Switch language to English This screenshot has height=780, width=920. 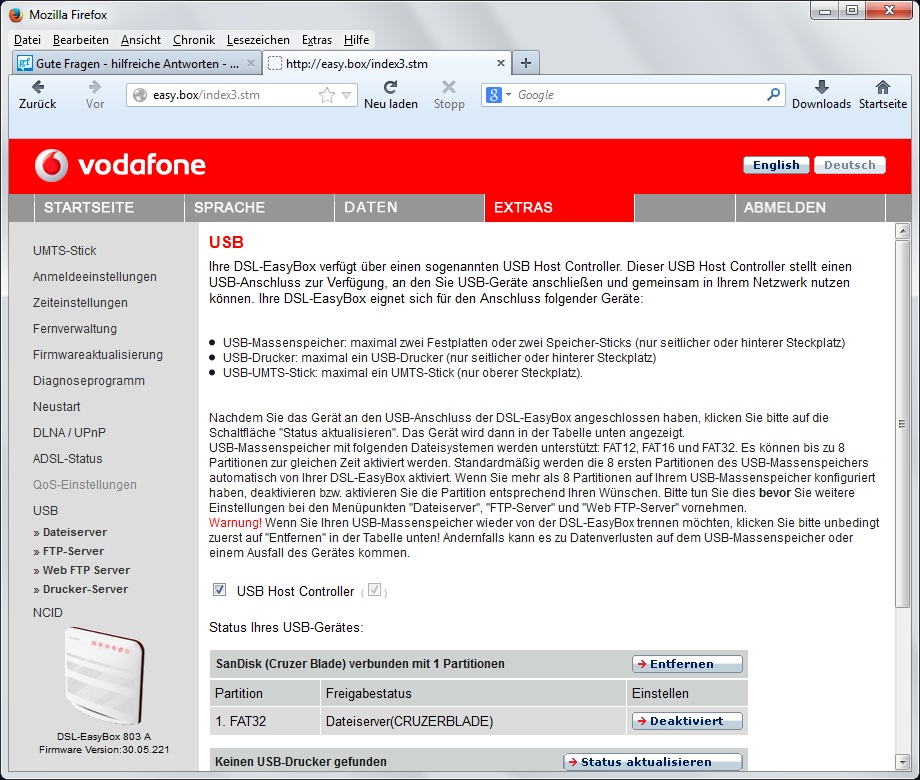pos(776,165)
